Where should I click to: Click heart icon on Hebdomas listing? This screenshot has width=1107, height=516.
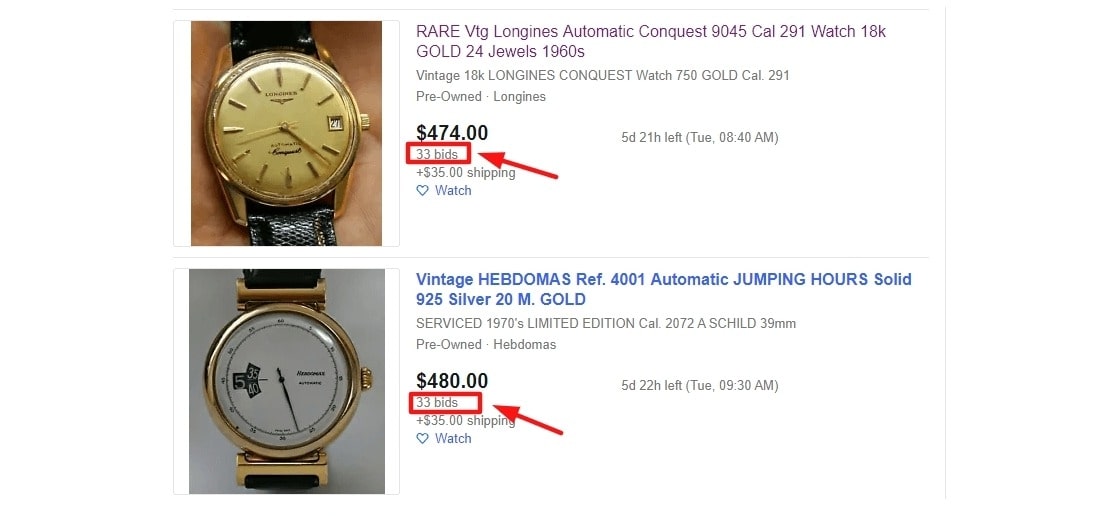point(422,438)
